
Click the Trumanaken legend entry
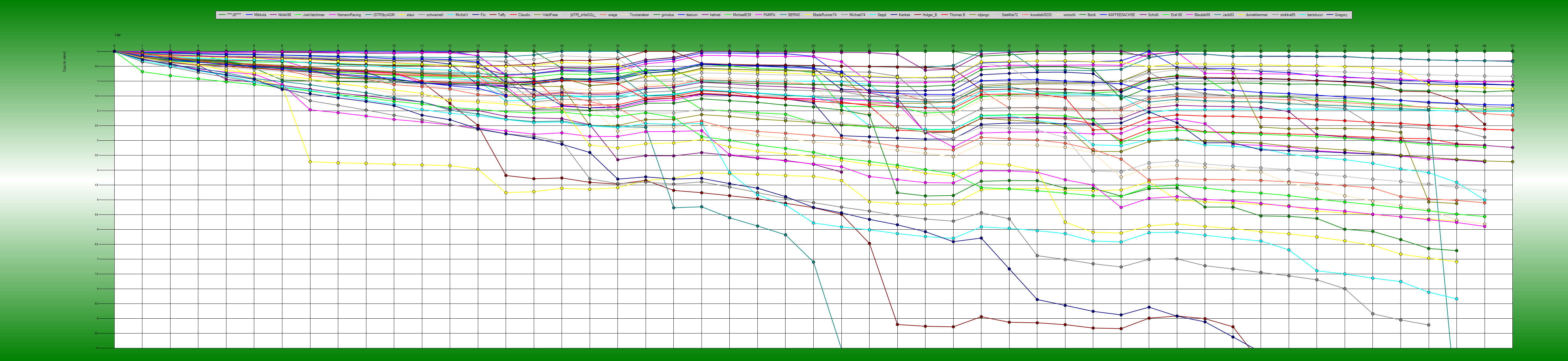[639, 15]
